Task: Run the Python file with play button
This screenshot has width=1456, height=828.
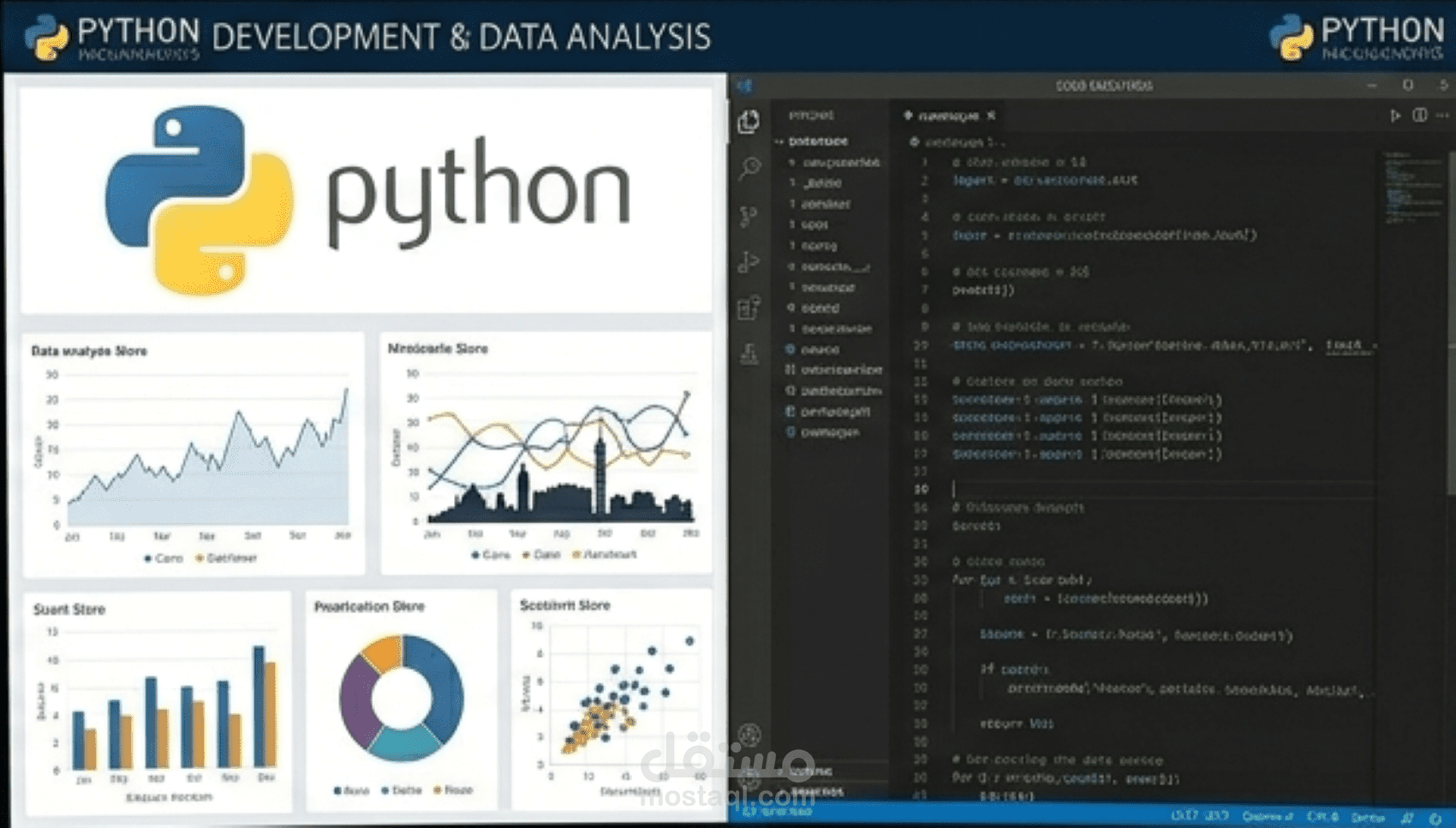Action: (x=1394, y=115)
